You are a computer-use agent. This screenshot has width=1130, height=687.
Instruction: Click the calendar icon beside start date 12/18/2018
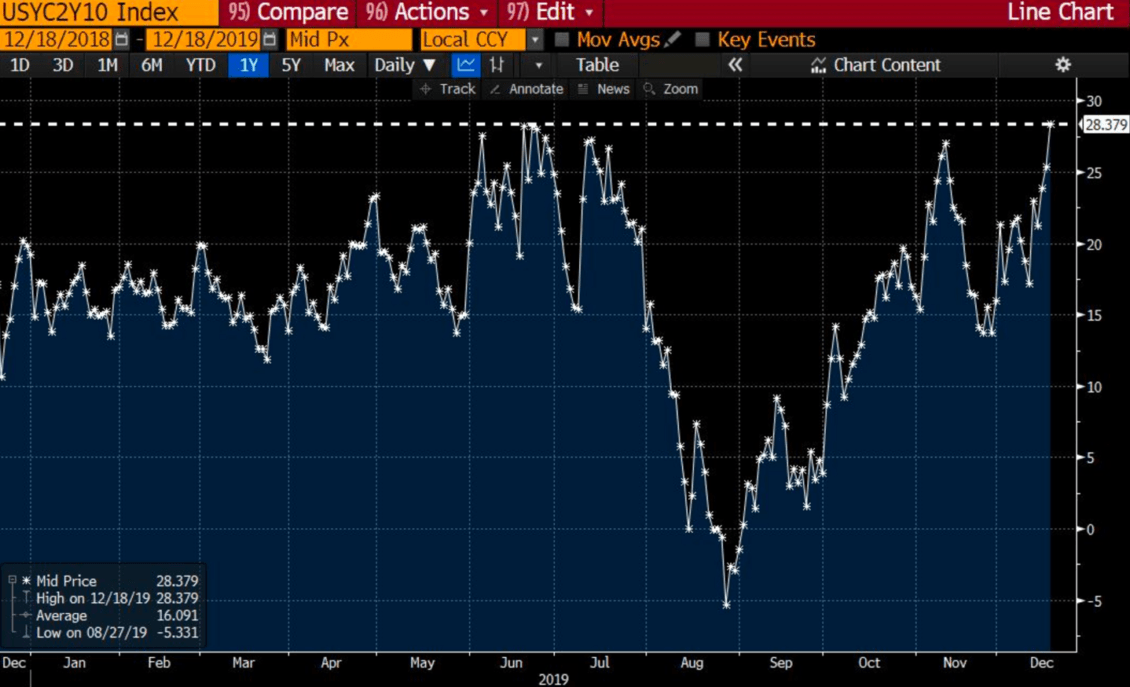pos(122,40)
